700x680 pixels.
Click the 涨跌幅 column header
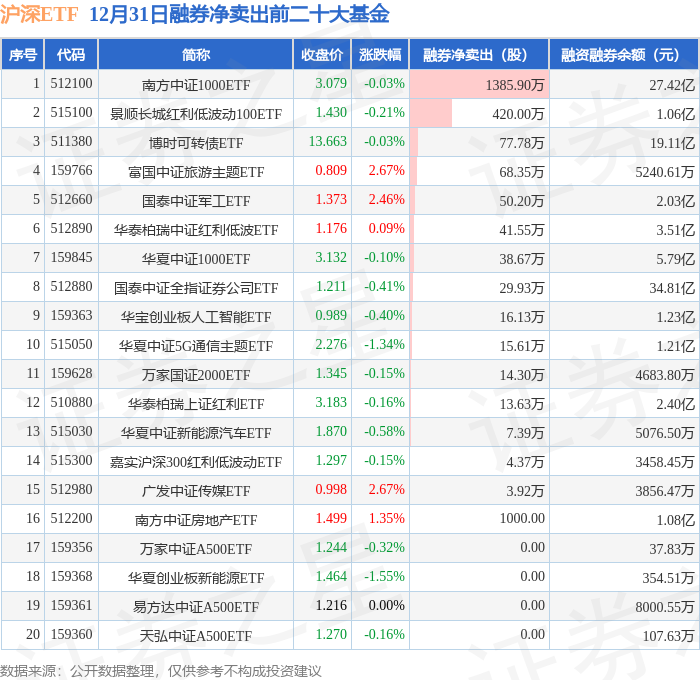pyautogui.click(x=380, y=54)
